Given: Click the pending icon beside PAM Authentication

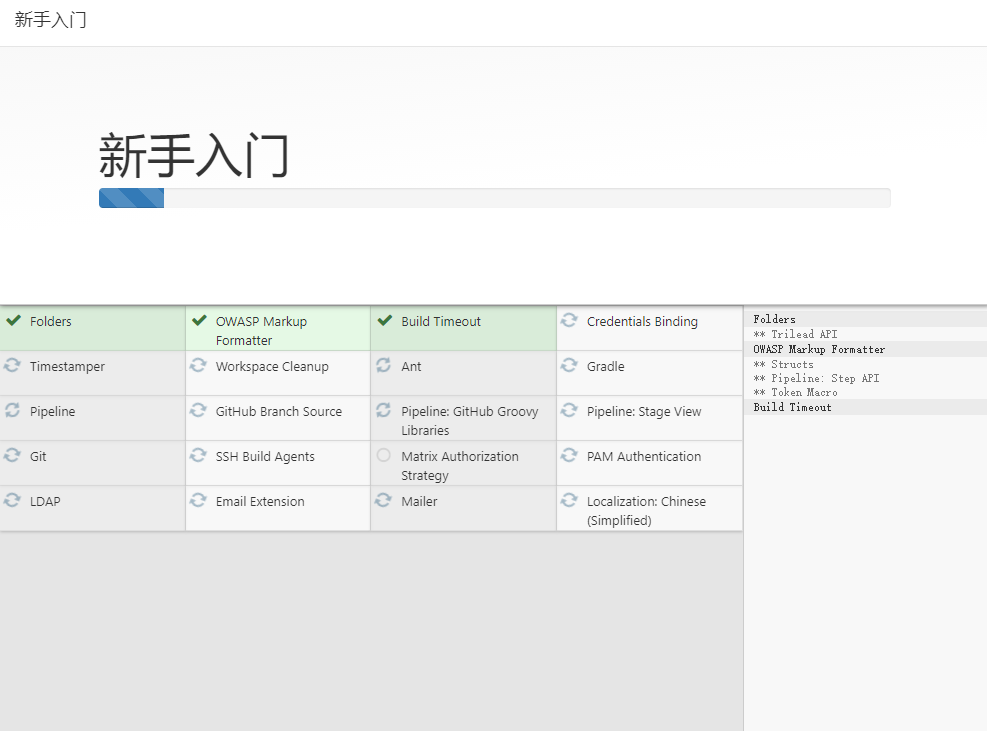Looking at the screenshot, I should pos(569,455).
